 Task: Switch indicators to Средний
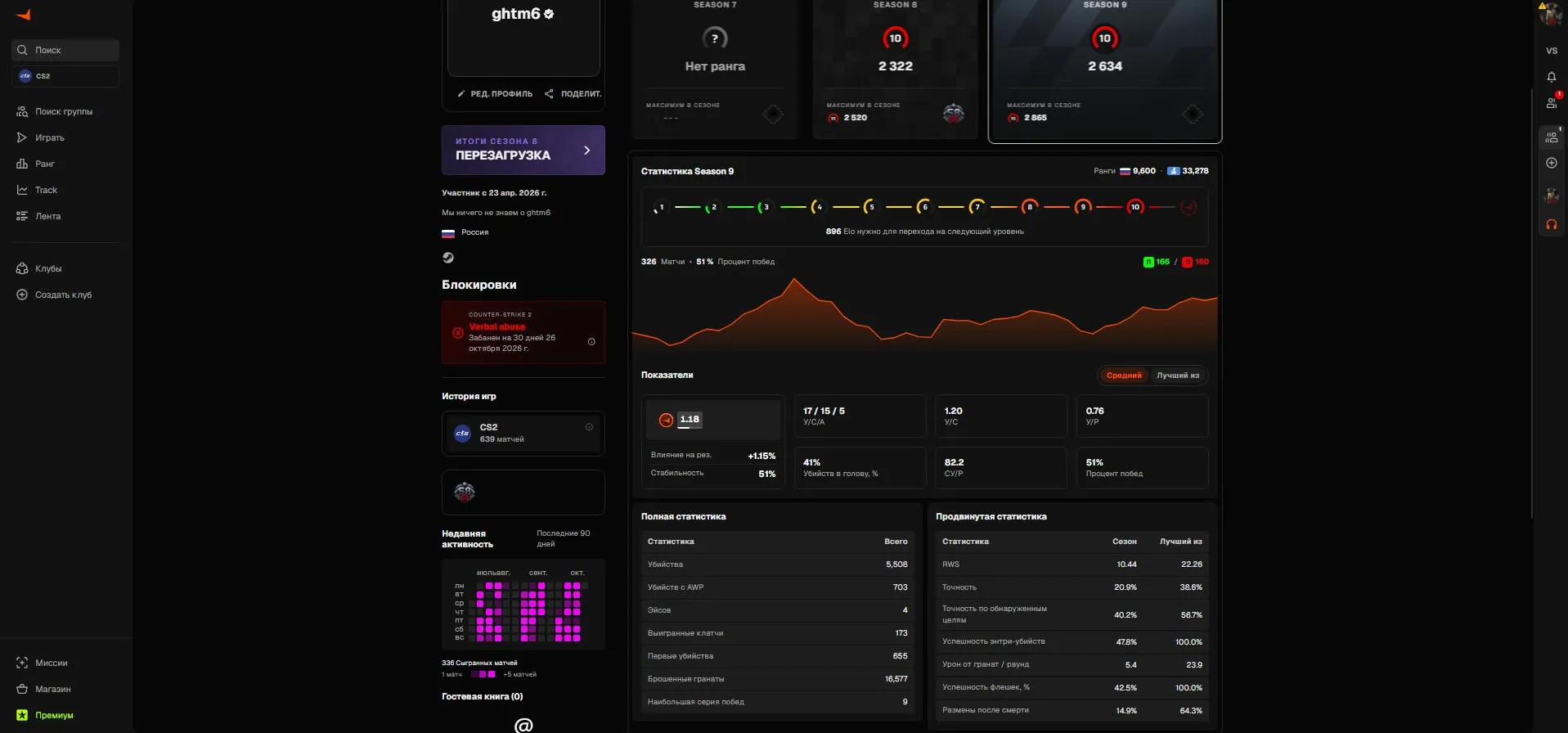1123,375
